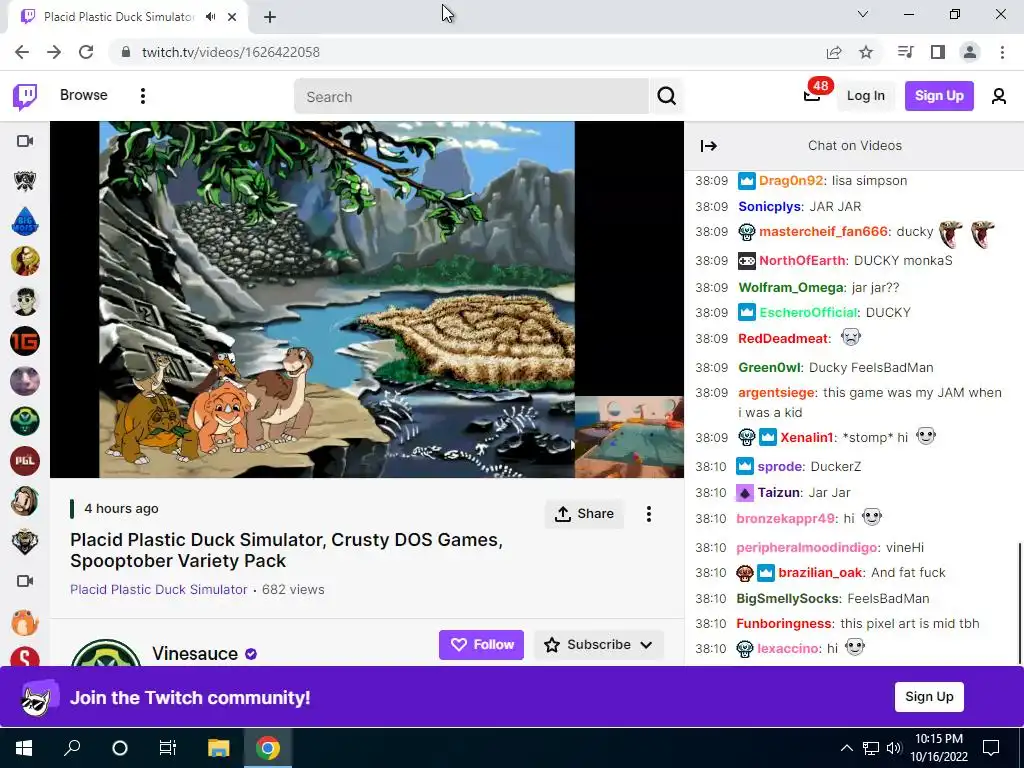The image size is (1024, 768).
Task: Click username EscheroOfficial in chat
Action: [808, 313]
